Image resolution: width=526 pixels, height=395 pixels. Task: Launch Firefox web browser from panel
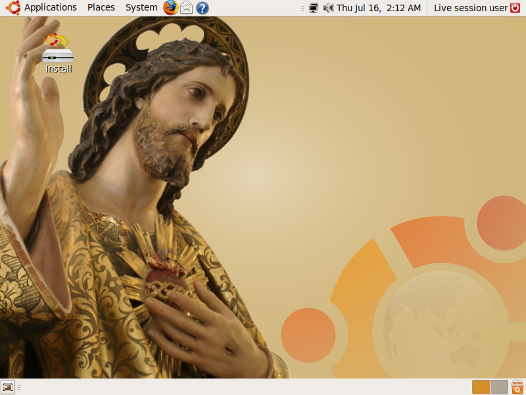click(170, 7)
